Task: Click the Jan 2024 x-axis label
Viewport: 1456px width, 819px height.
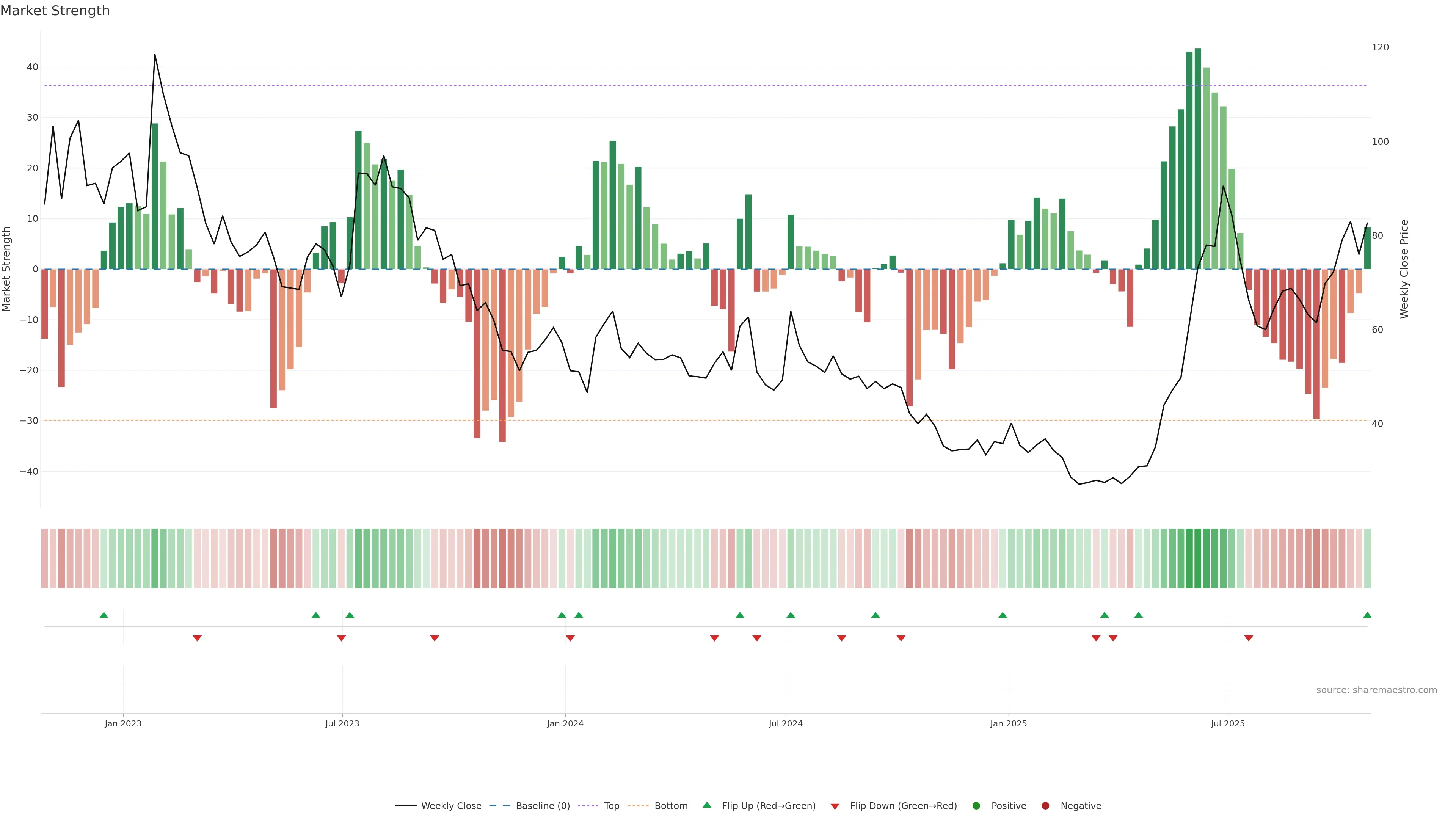Action: [x=565, y=723]
